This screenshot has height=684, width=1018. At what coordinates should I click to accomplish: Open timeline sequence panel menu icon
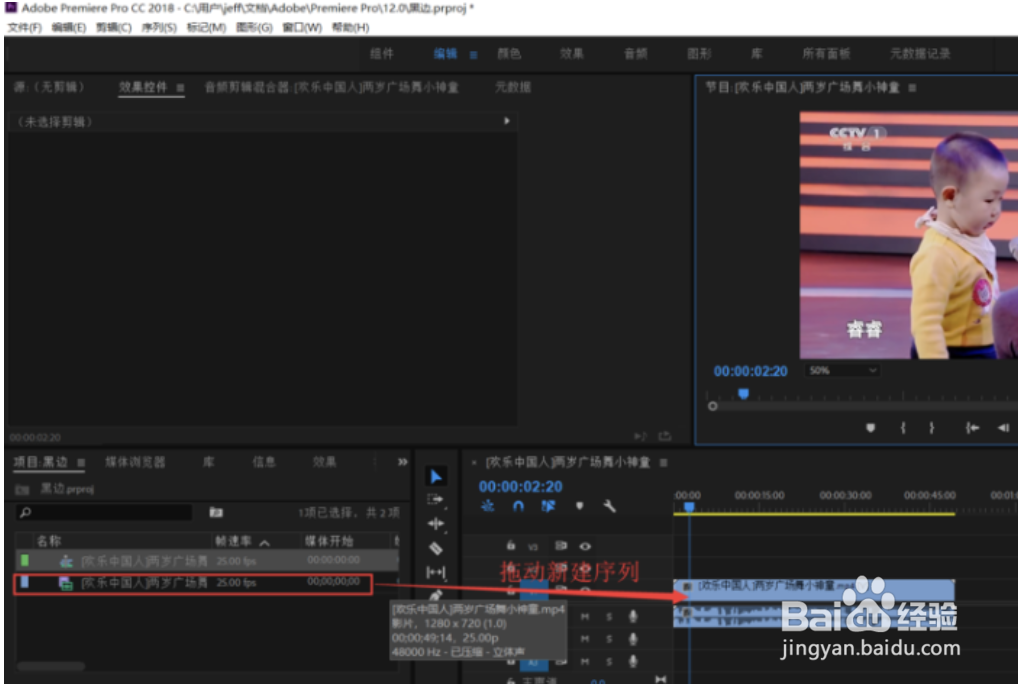point(664,463)
